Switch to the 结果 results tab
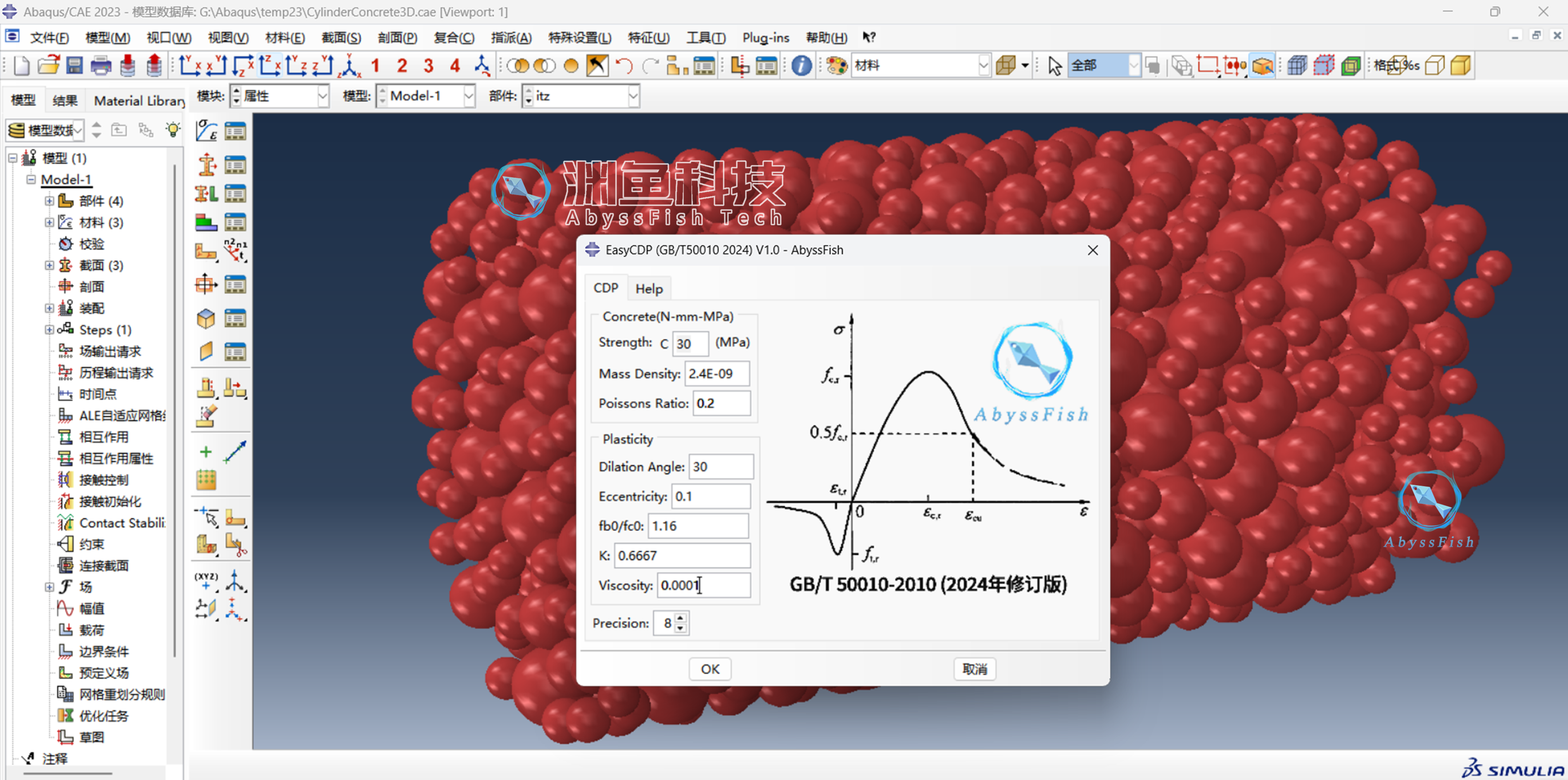Viewport: 1568px width, 780px height. click(x=64, y=100)
